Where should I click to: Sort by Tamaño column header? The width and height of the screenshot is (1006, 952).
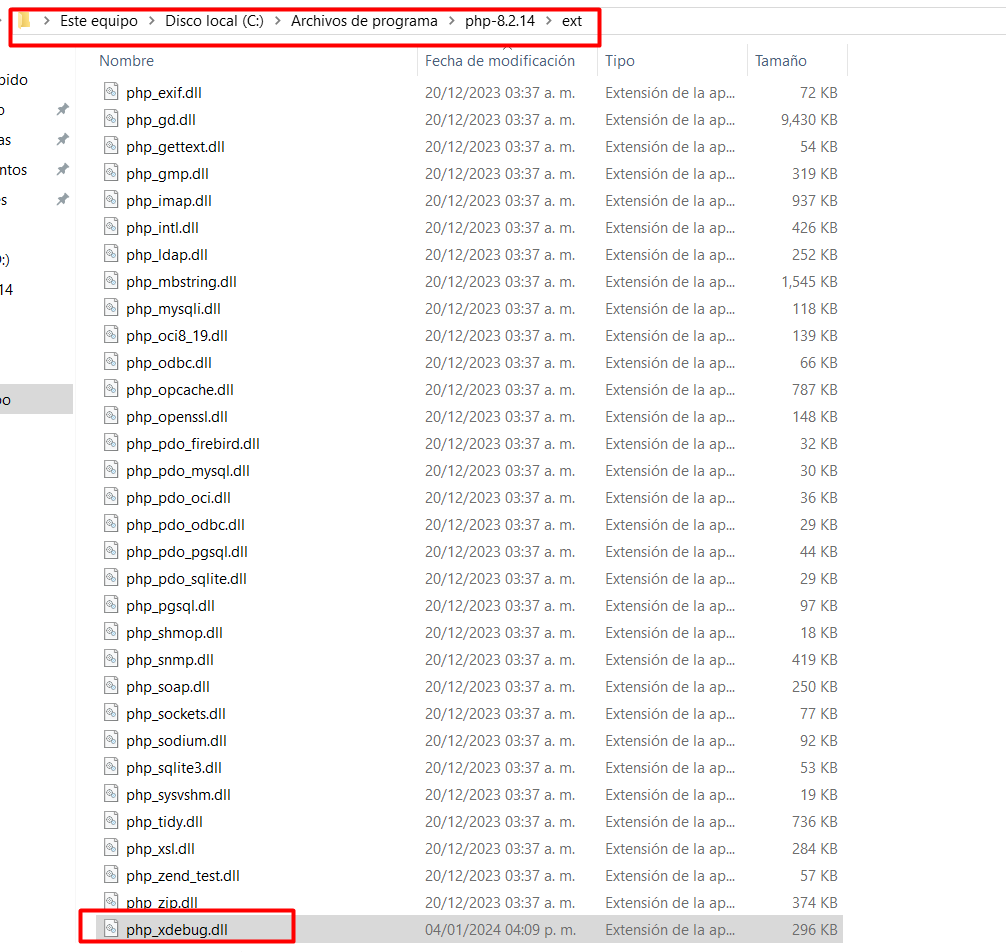[781, 61]
